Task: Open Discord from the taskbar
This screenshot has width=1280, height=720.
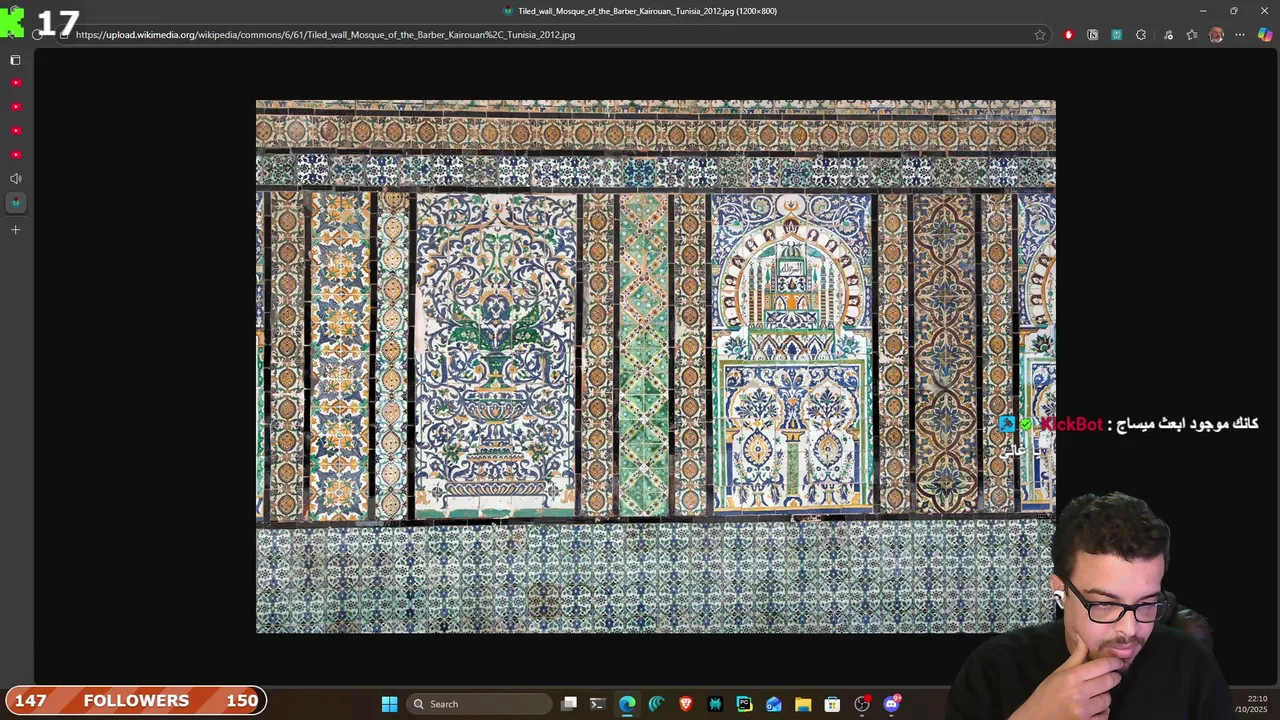Action: (892, 704)
